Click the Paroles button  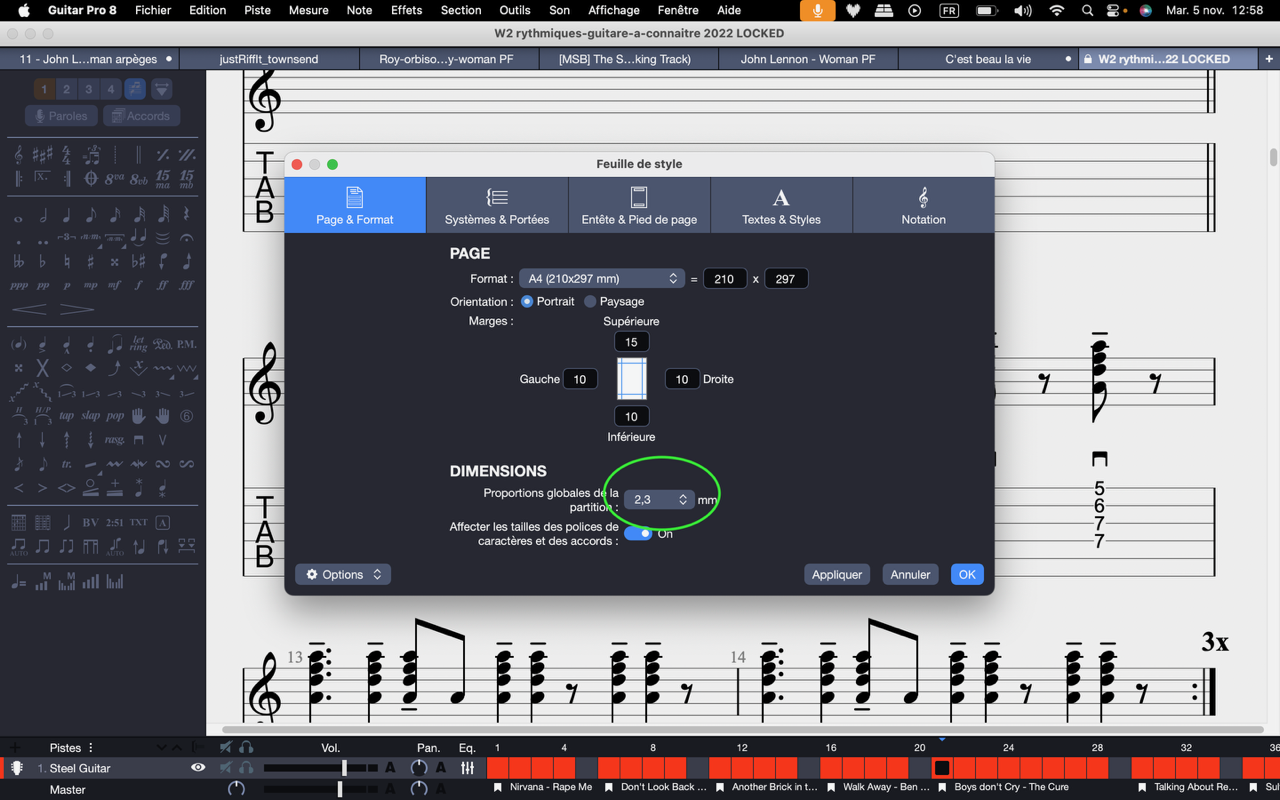(x=62, y=116)
